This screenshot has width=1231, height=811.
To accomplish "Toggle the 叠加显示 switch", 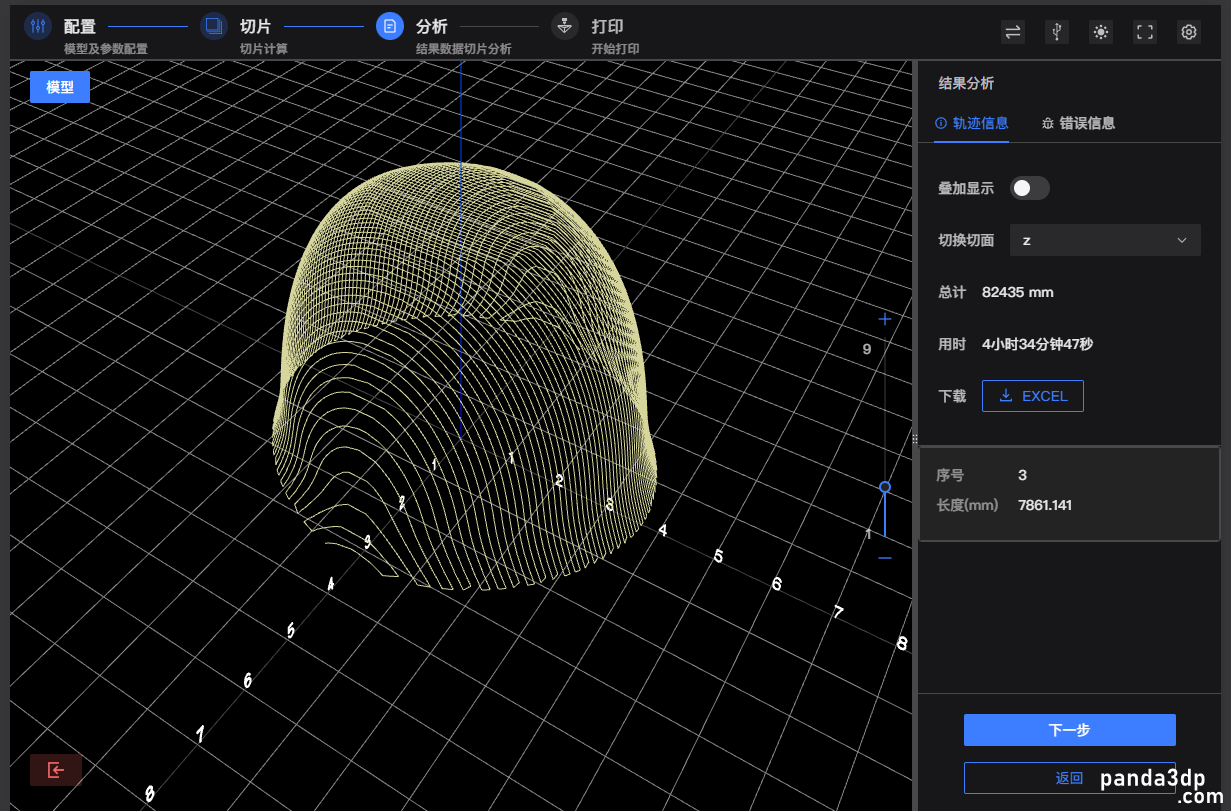I will click(1029, 188).
